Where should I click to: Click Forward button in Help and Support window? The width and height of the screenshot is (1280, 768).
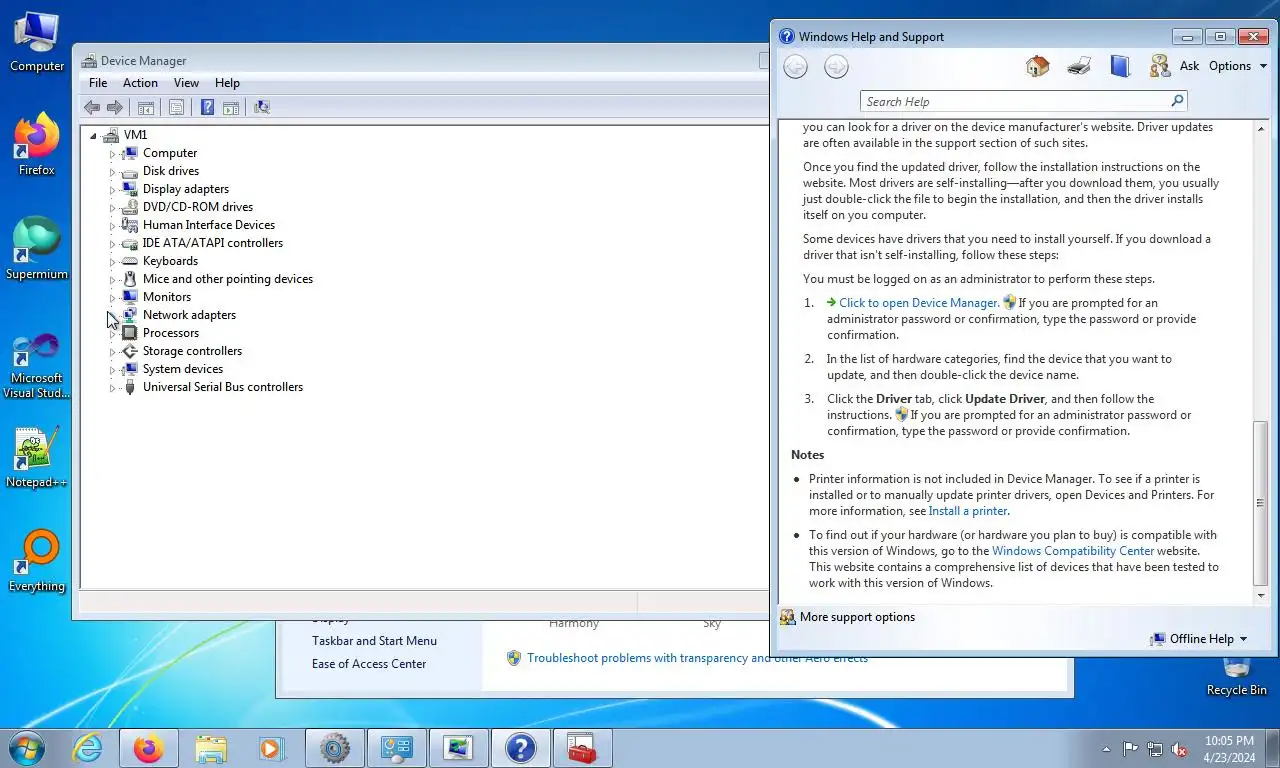tap(836, 67)
